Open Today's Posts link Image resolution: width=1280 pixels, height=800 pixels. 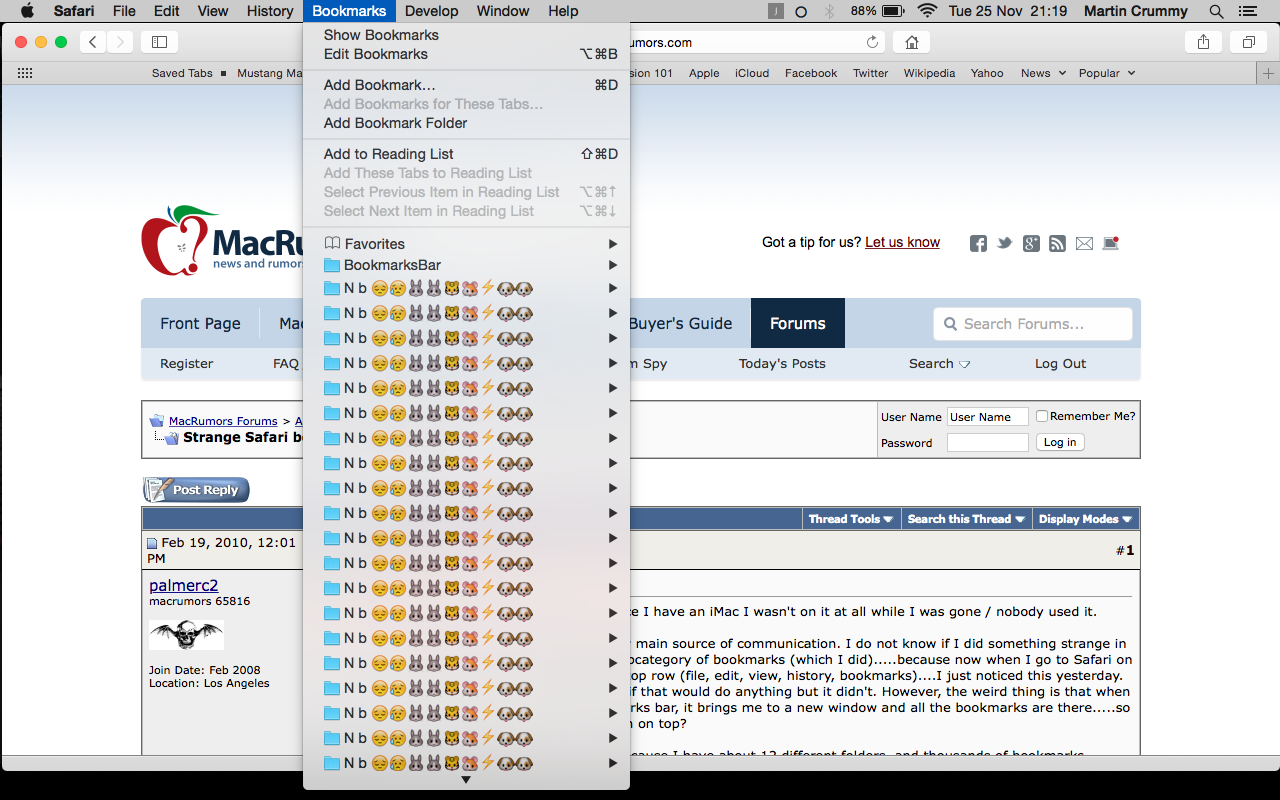click(x=782, y=364)
